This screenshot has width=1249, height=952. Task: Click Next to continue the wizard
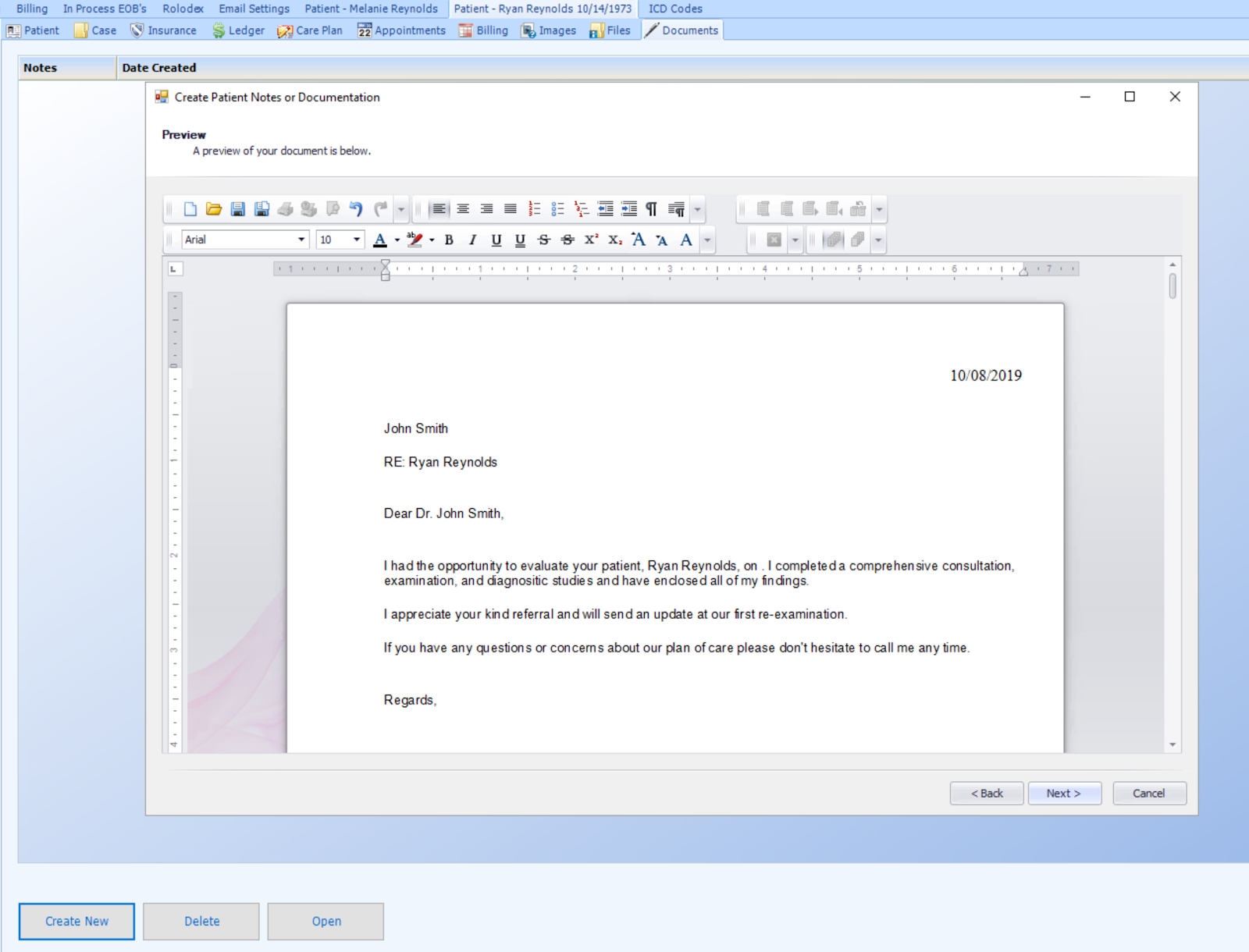coord(1064,793)
